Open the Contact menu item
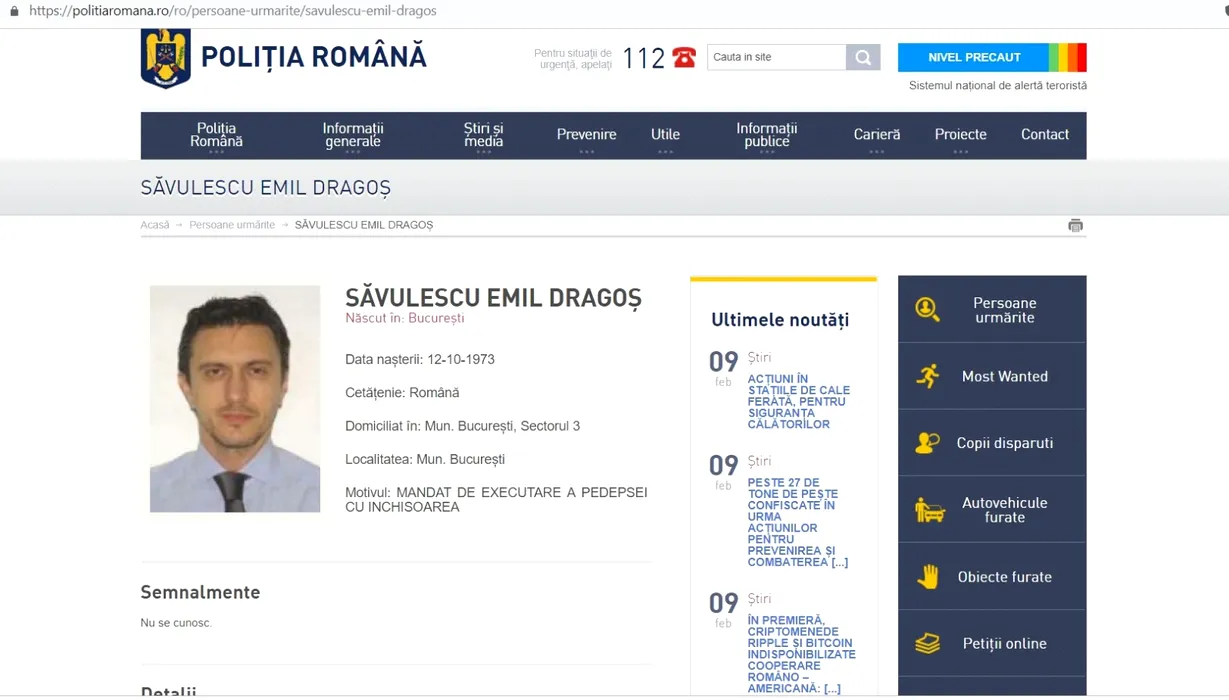Viewport: 1229px width, 700px height. 1044,135
